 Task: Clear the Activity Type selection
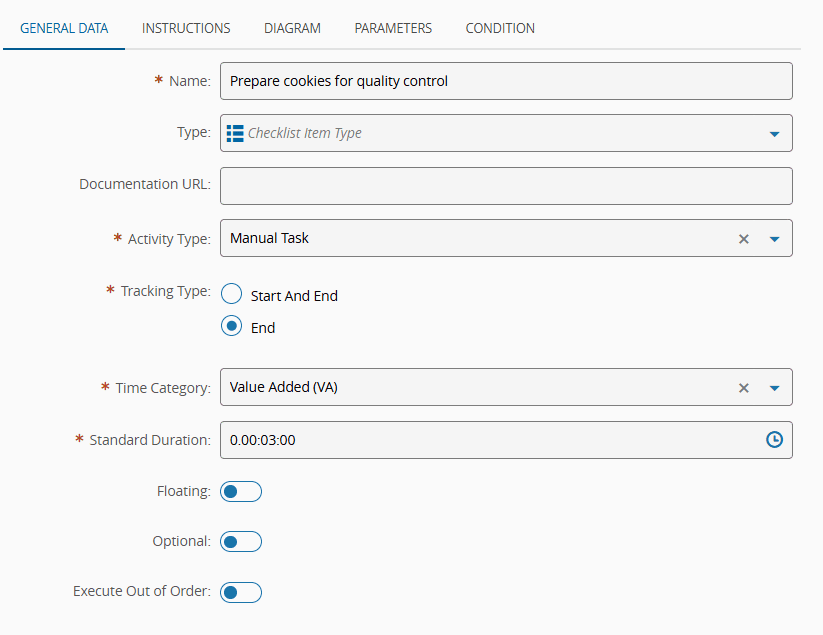pyautogui.click(x=743, y=239)
